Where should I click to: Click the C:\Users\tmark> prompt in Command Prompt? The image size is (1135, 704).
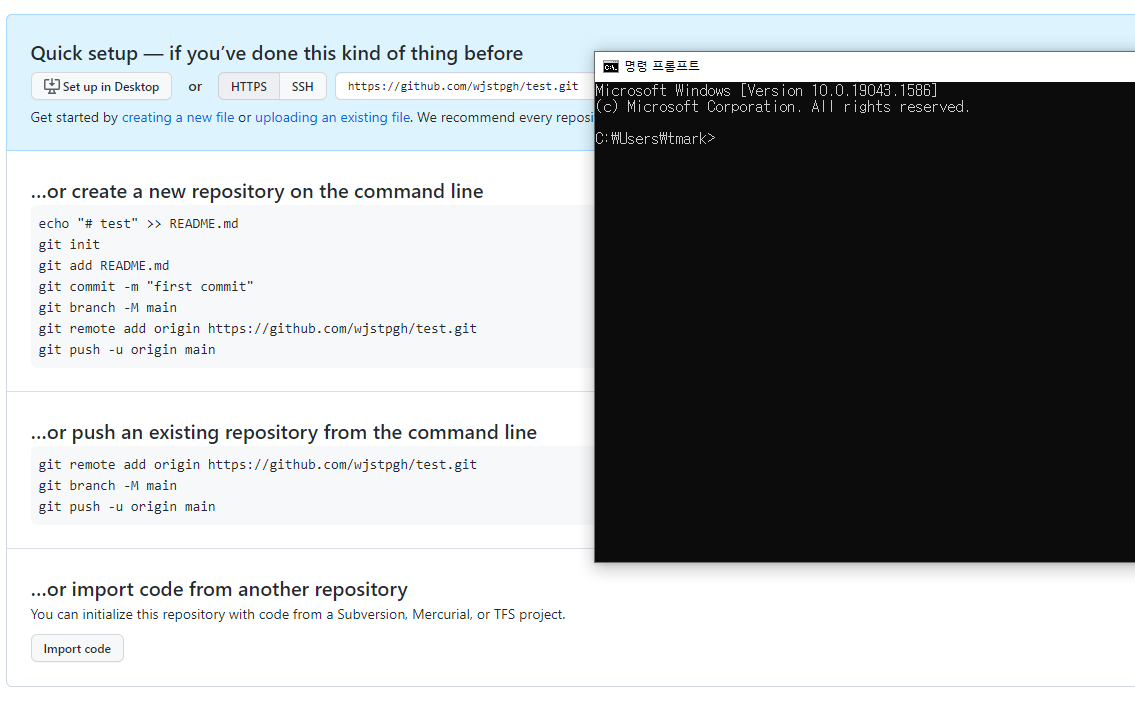655,138
